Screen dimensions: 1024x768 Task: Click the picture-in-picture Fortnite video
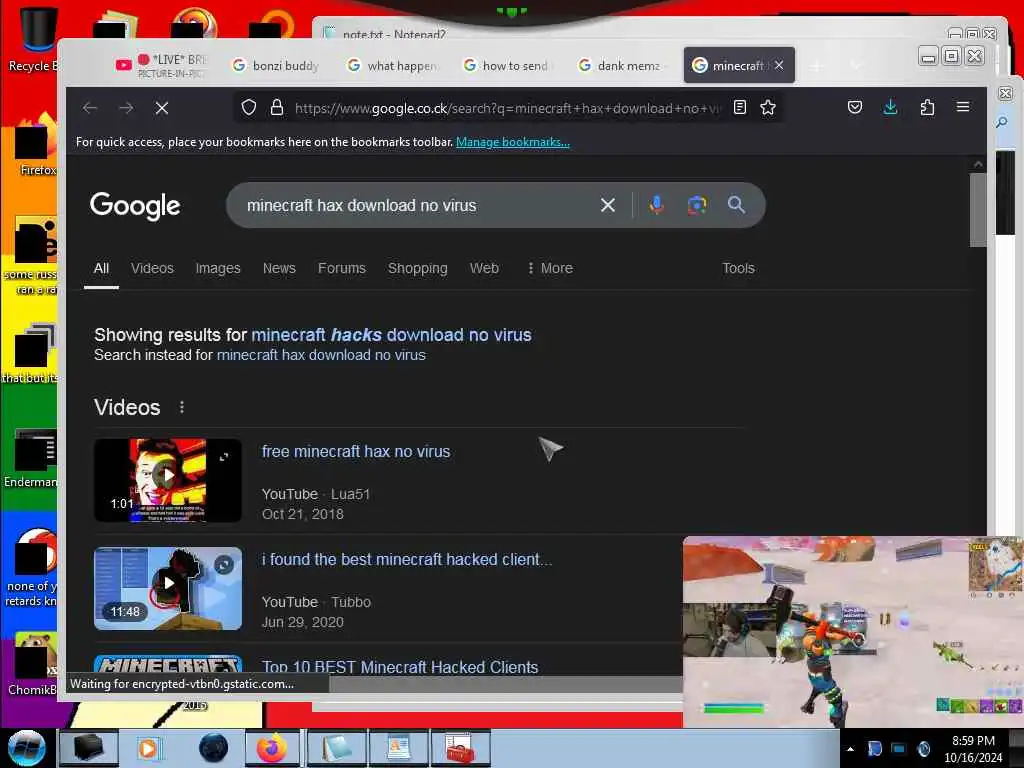pyautogui.click(x=853, y=632)
